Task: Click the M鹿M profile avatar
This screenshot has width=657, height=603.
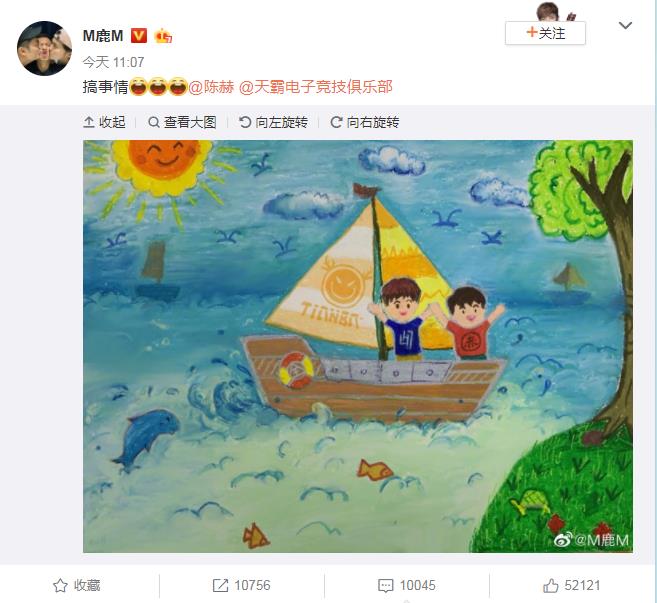Action: (44, 49)
